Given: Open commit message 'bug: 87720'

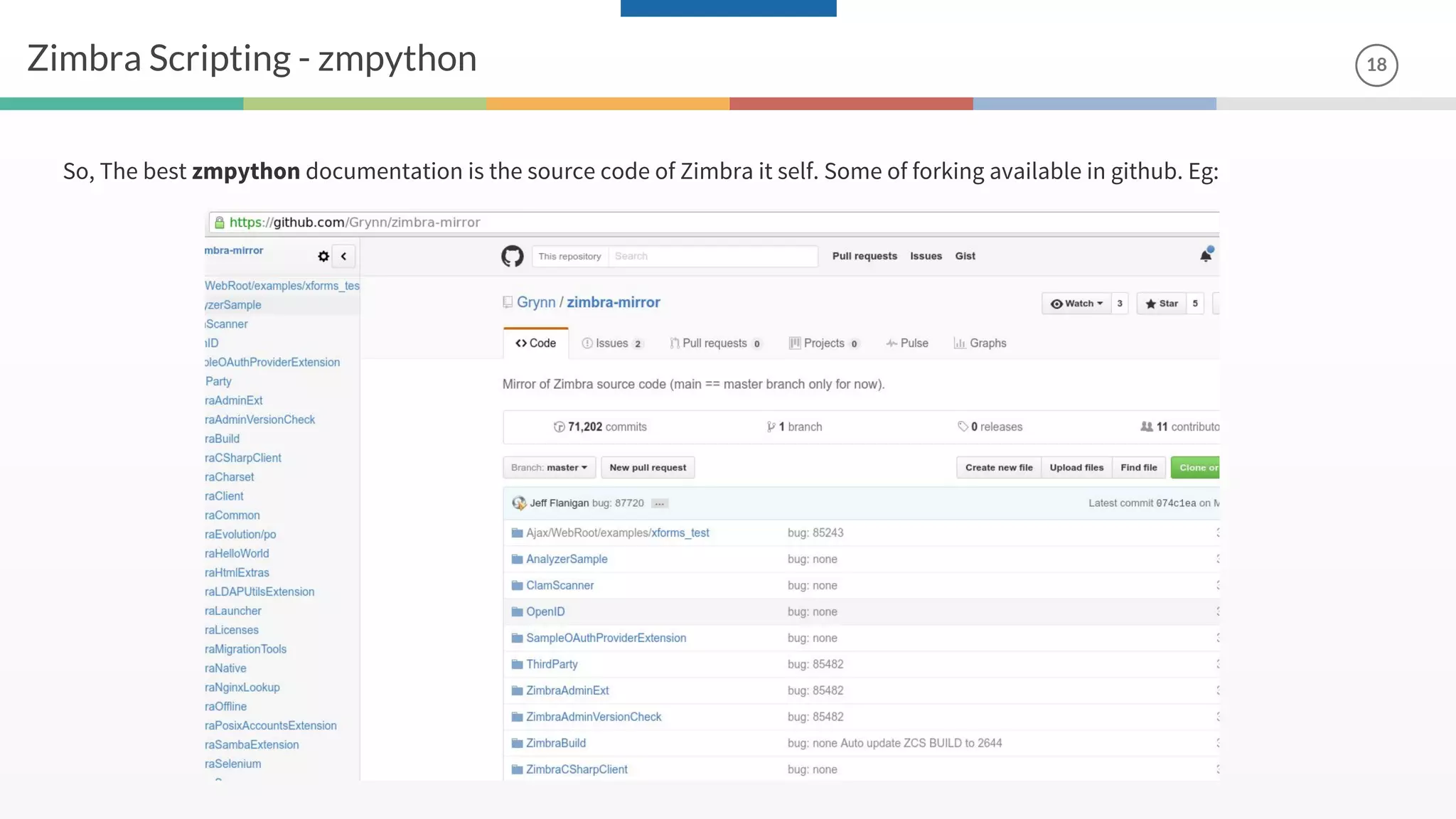Looking at the screenshot, I should 618,503.
